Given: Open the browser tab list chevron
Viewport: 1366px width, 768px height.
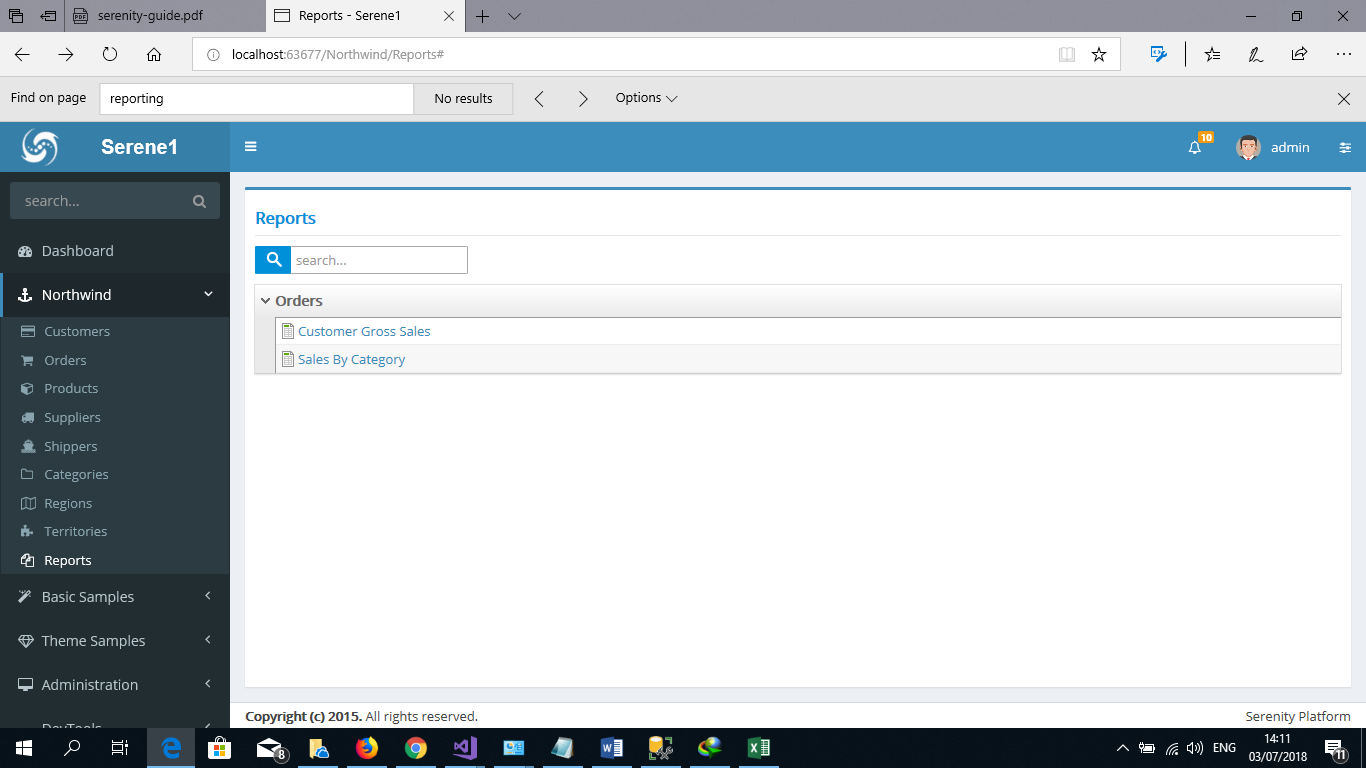Looking at the screenshot, I should pyautogui.click(x=514, y=16).
